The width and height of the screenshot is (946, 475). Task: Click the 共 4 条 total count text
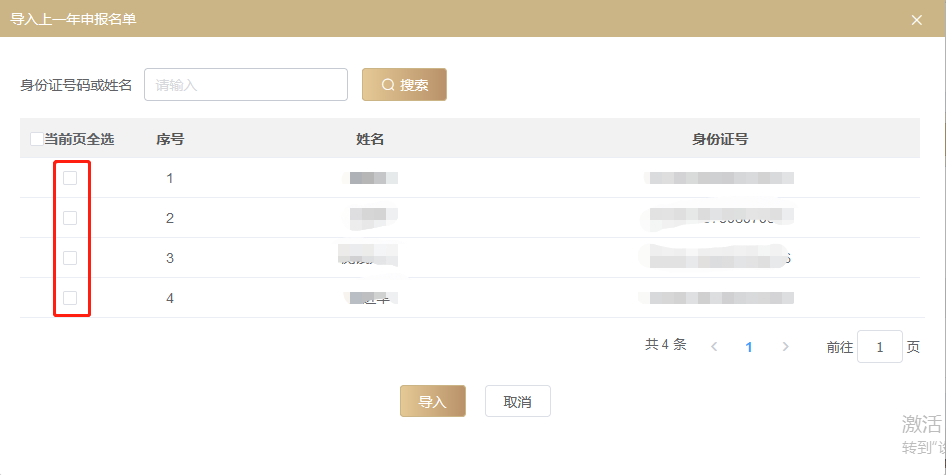click(x=665, y=345)
